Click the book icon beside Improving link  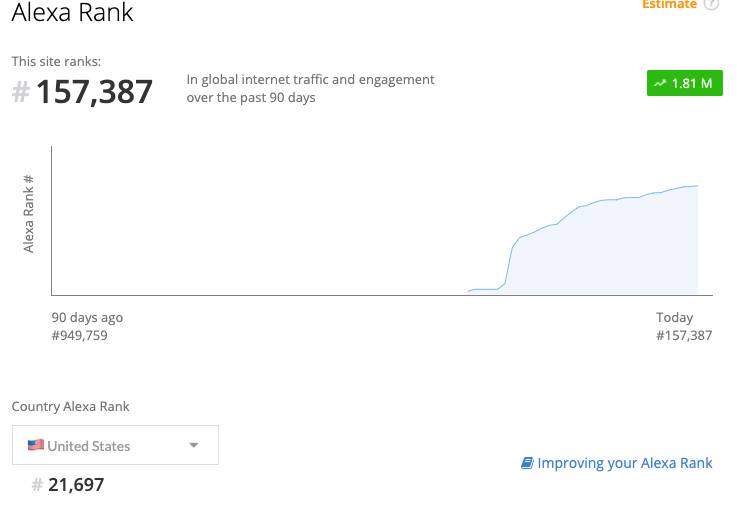527,463
